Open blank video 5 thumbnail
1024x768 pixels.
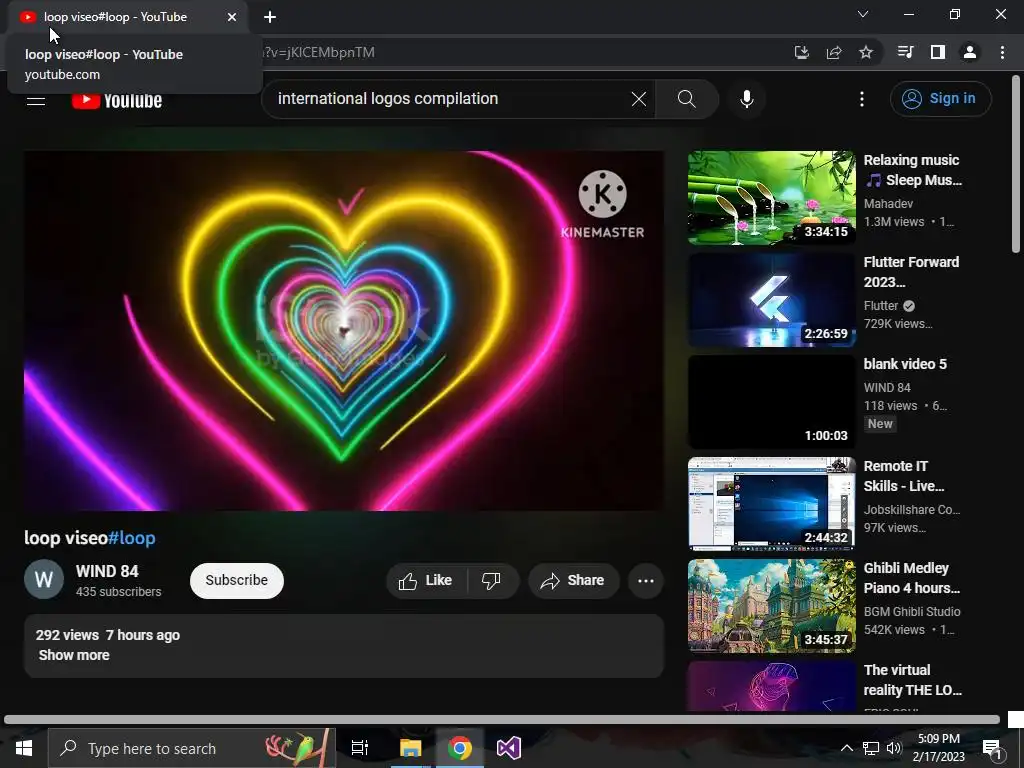coord(771,402)
